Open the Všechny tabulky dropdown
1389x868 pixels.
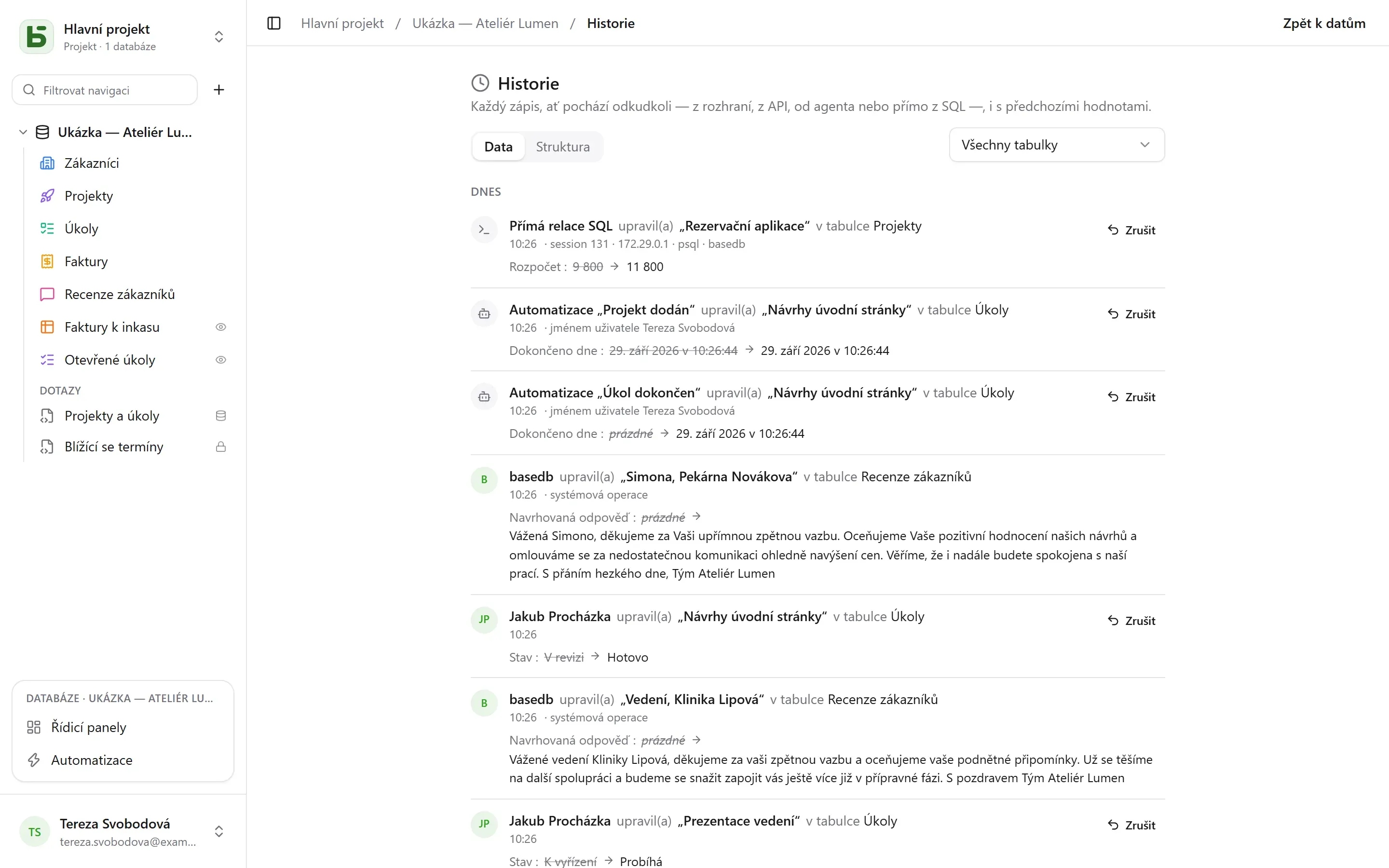click(1057, 145)
